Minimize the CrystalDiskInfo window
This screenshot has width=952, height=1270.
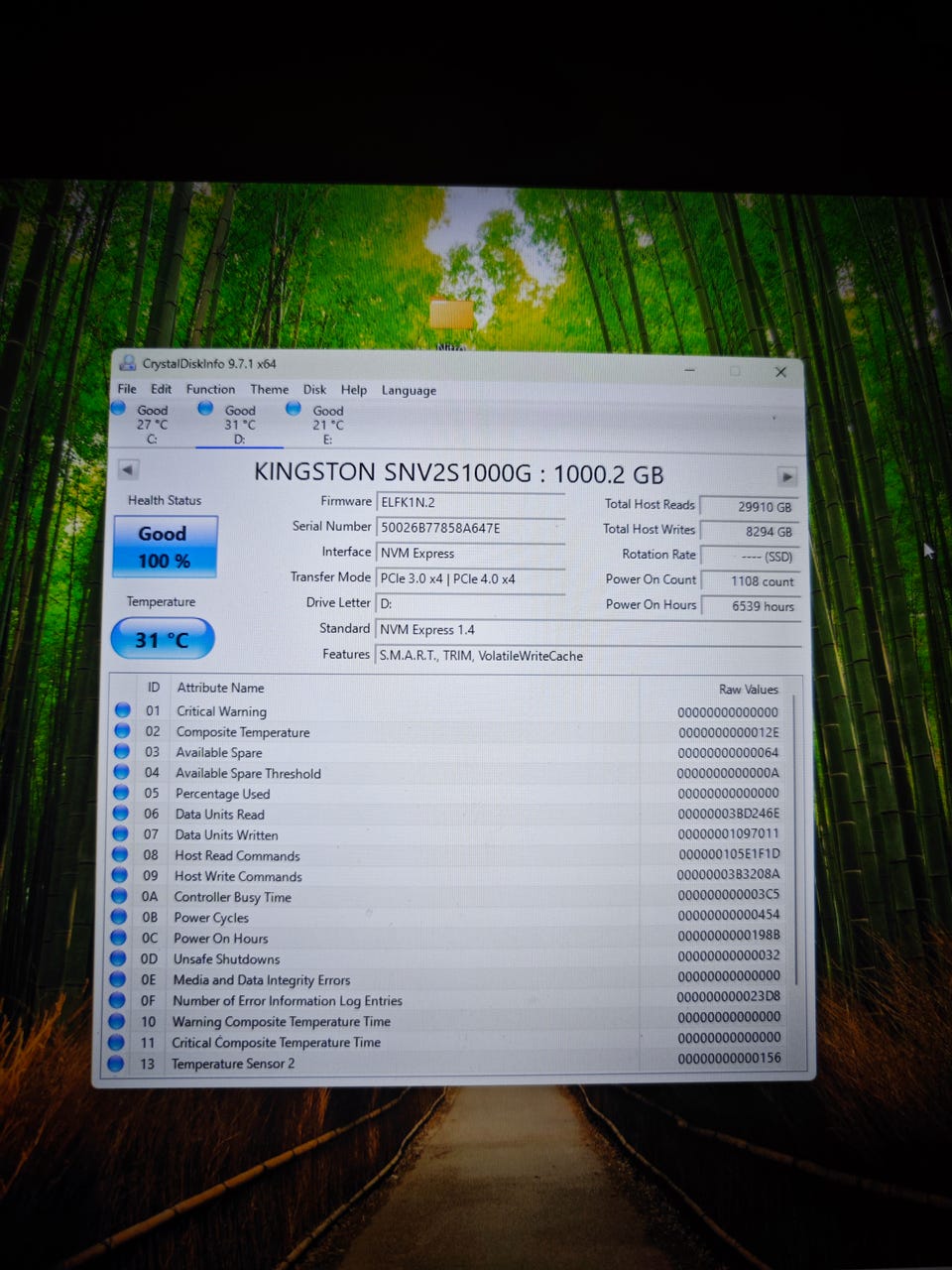tap(690, 370)
